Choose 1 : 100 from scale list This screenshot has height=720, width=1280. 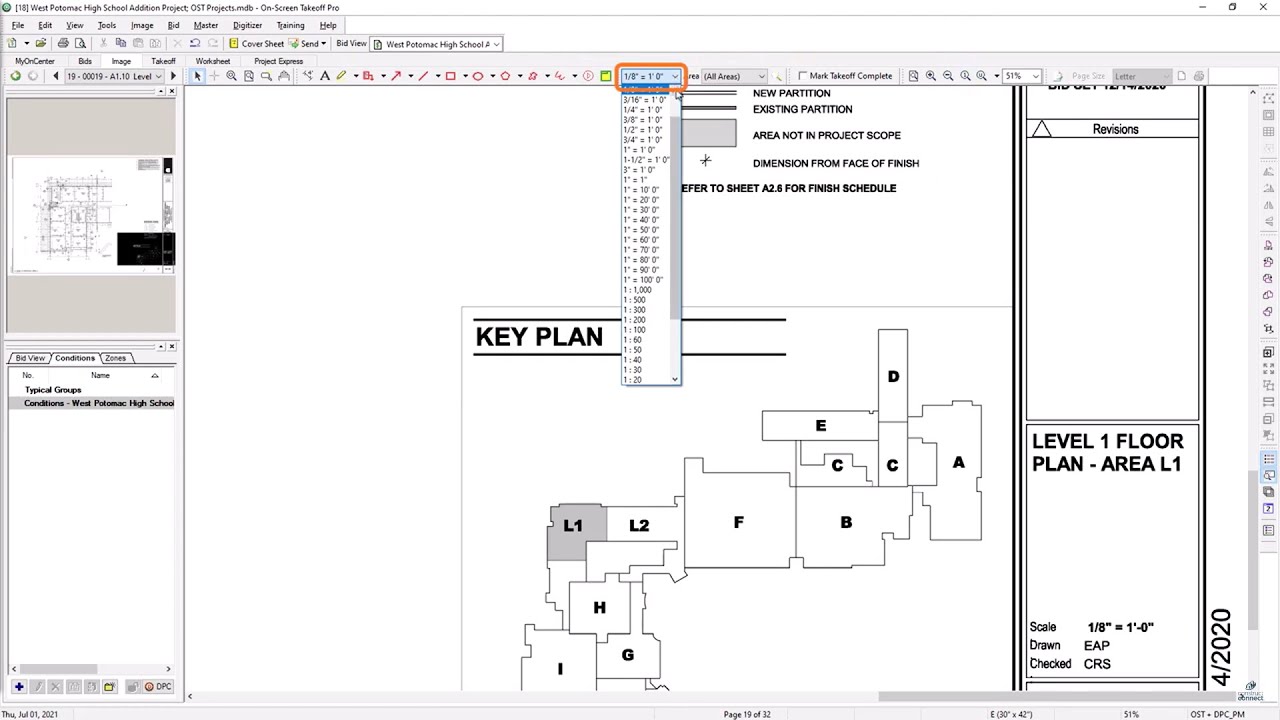click(634, 330)
